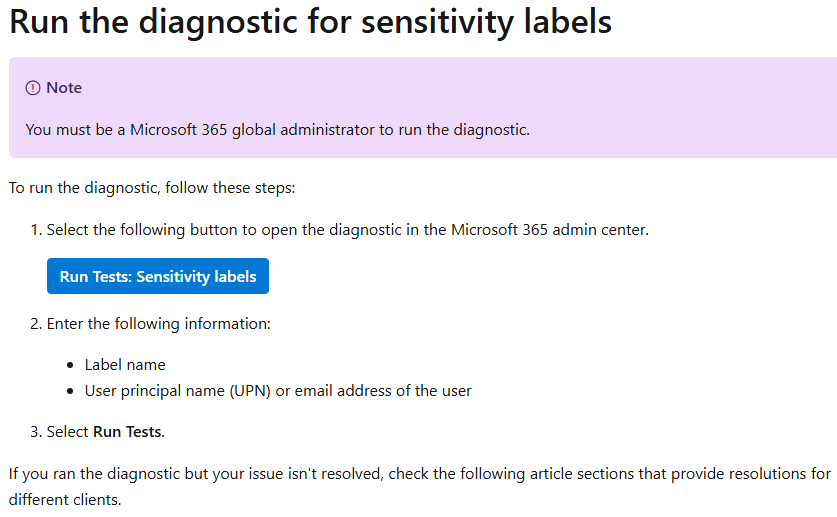Click the global administrator requirement sentence
The image size is (837, 517).
tap(278, 130)
